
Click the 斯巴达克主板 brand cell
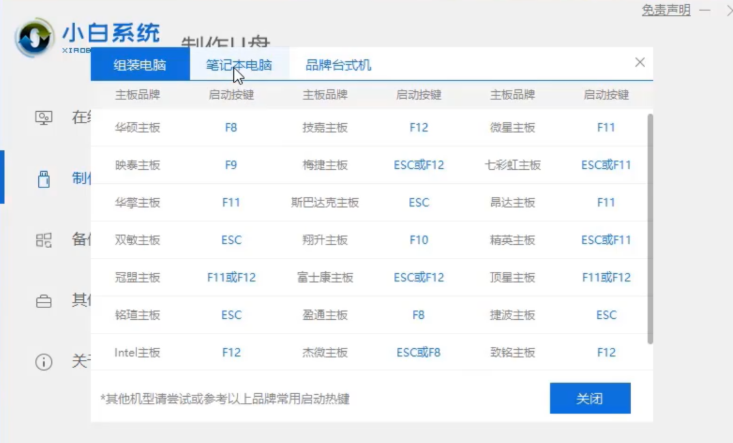coord(325,203)
